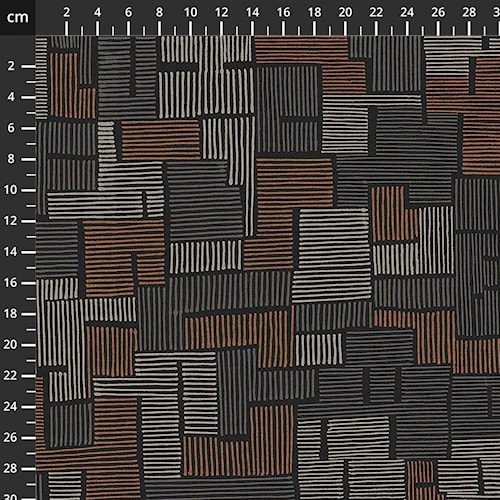The width and height of the screenshot is (500, 500).
Task: Select the 26 mark on horizontal ruler
Action: pyautogui.click(x=438, y=12)
